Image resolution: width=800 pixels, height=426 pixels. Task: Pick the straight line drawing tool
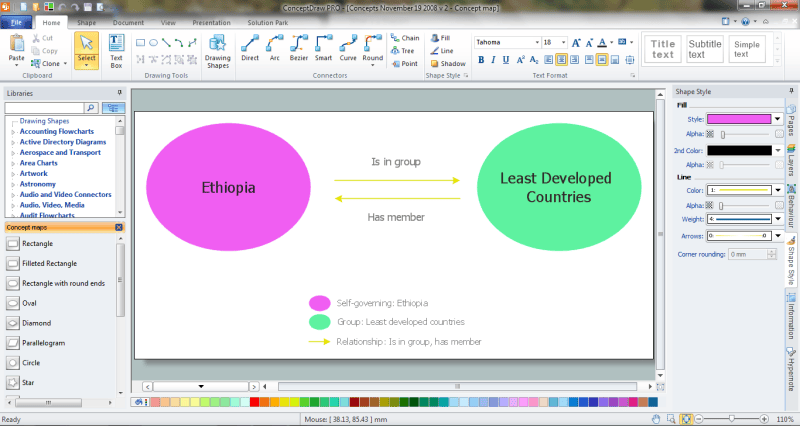pyautogui.click(x=166, y=43)
